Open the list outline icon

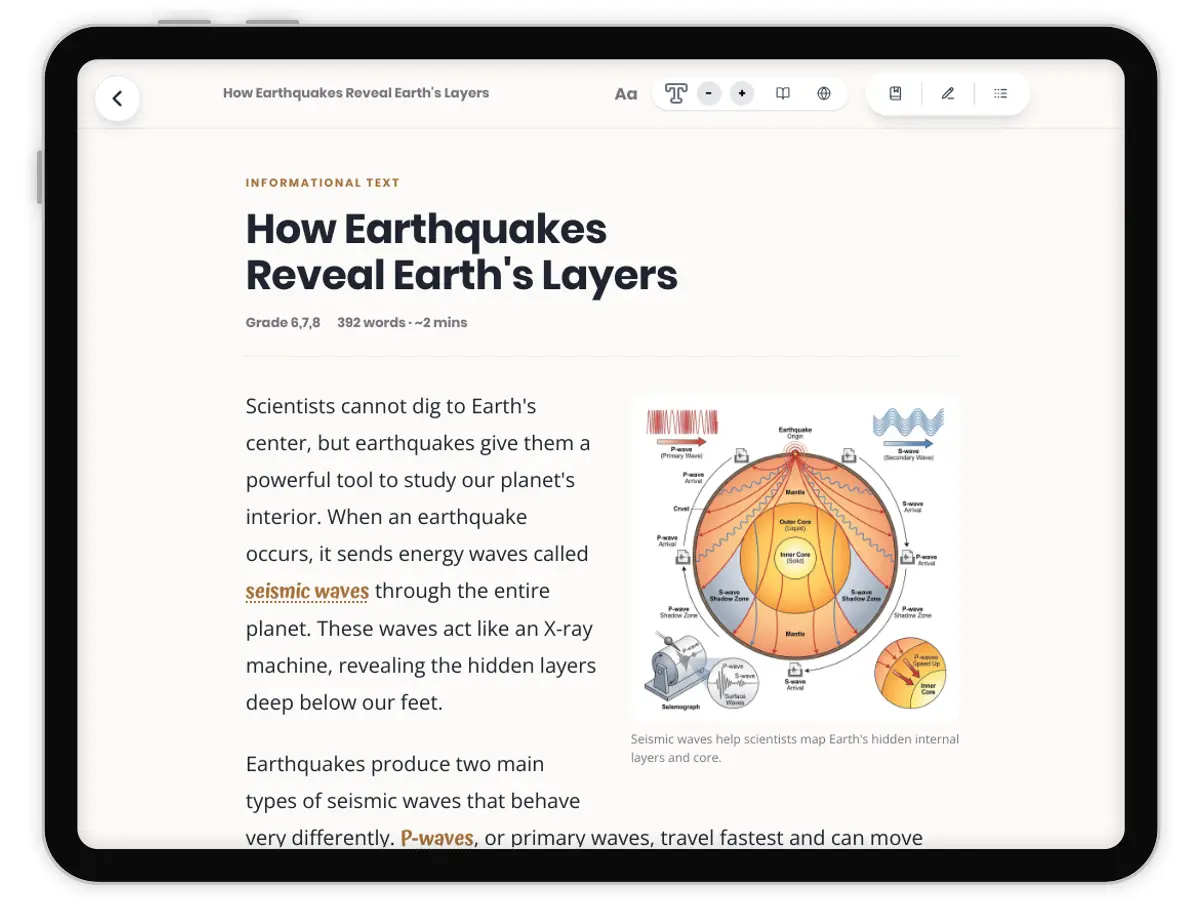1000,94
